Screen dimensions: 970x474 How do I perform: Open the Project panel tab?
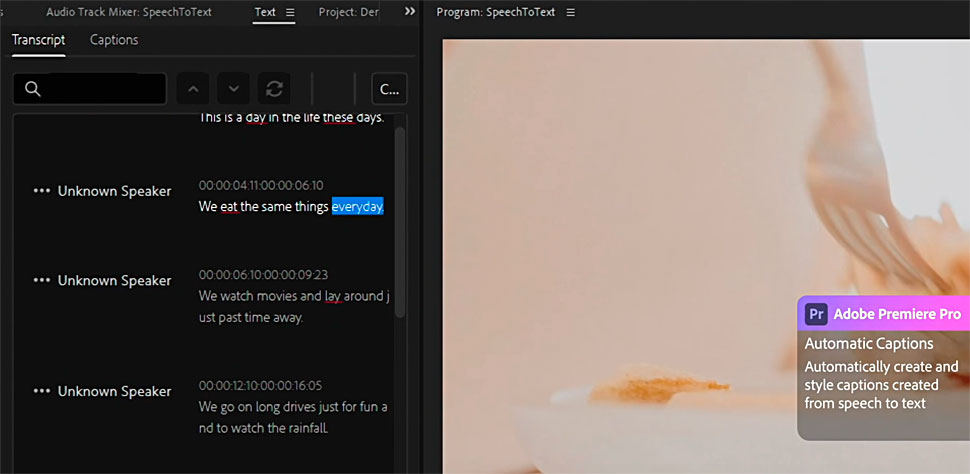(348, 12)
